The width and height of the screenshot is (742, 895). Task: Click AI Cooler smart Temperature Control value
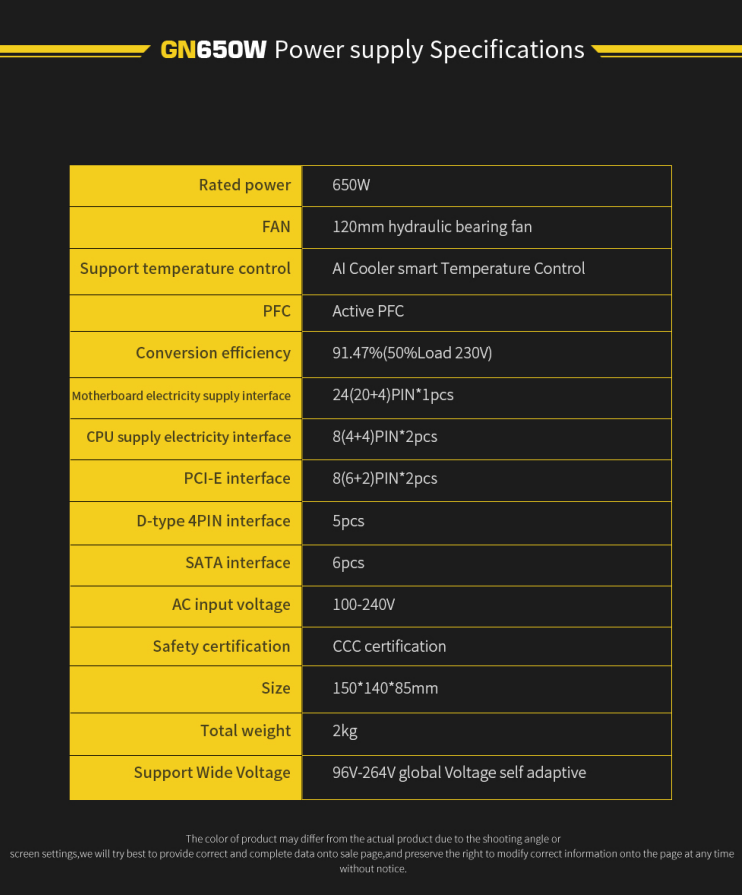[x=458, y=268]
